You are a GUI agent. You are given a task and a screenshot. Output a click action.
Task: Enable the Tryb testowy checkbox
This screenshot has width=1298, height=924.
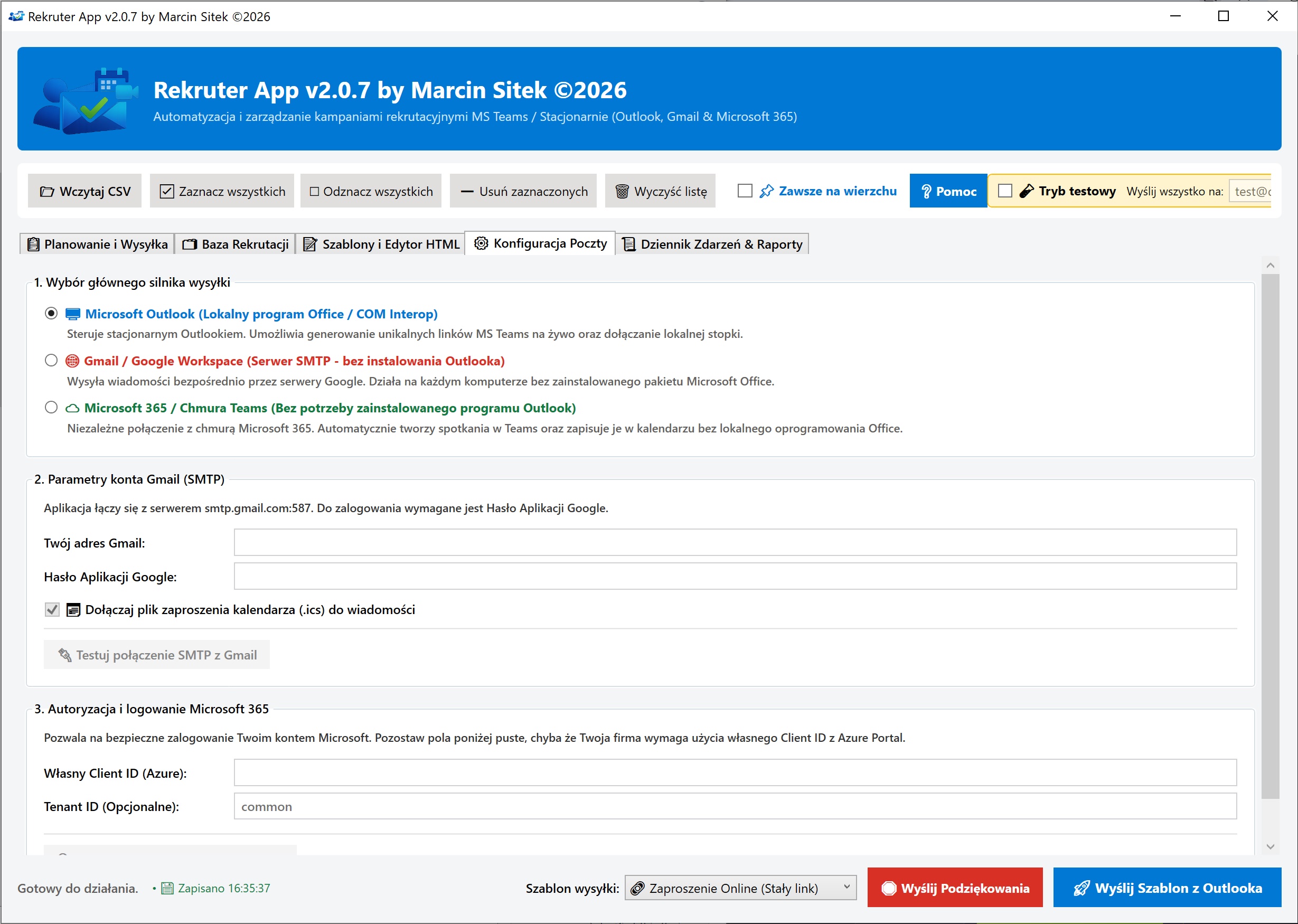click(x=1005, y=191)
